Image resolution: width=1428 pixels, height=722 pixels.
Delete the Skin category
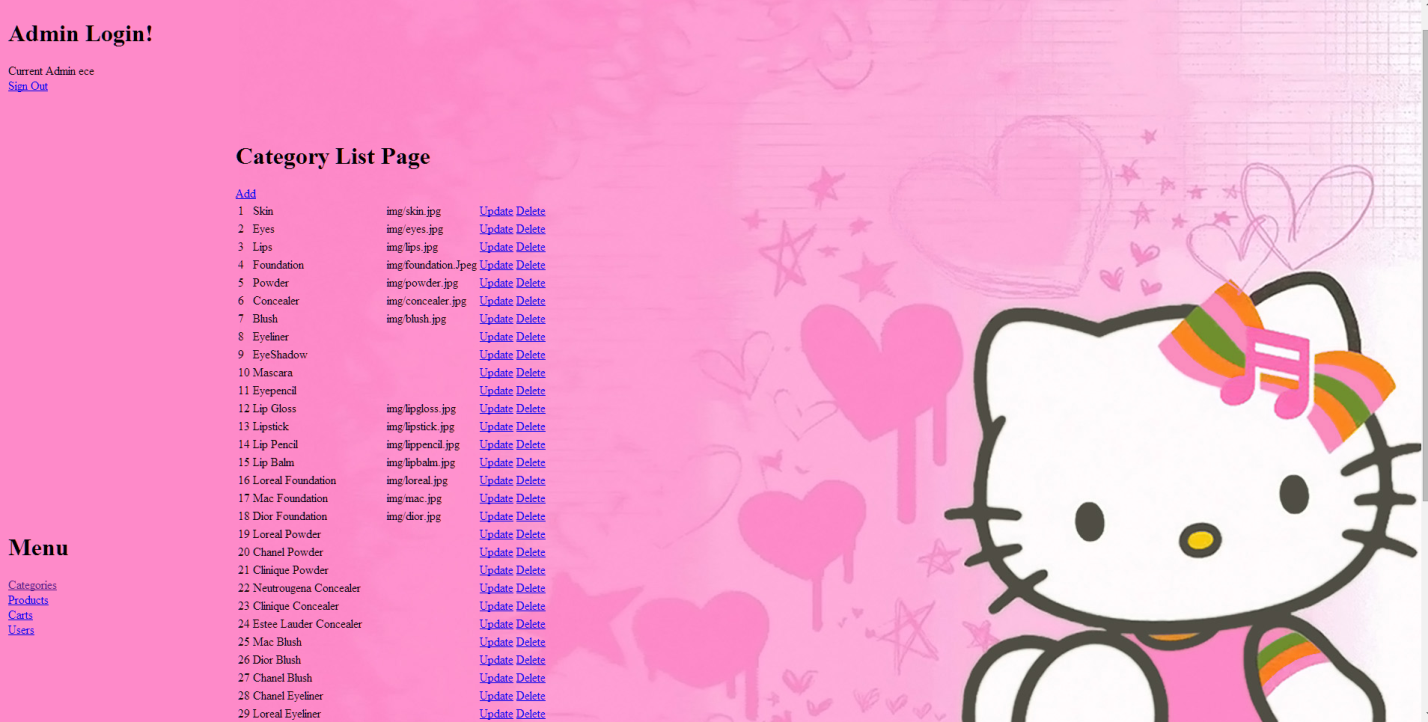point(530,212)
